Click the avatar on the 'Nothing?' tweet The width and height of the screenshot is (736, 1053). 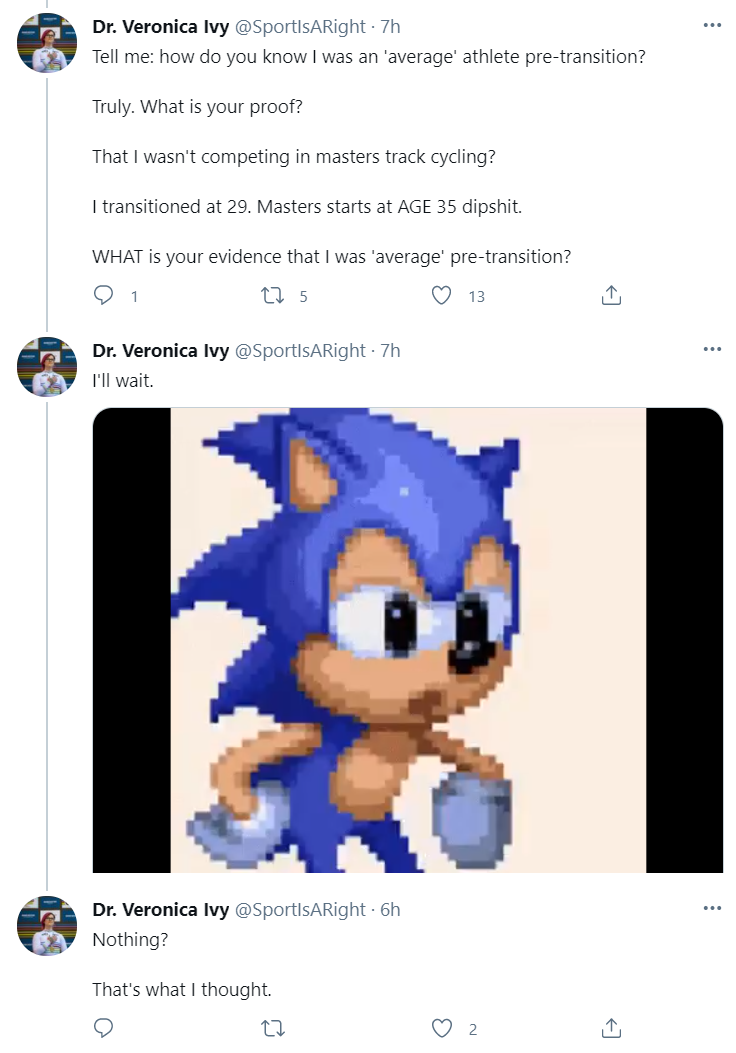[47, 925]
